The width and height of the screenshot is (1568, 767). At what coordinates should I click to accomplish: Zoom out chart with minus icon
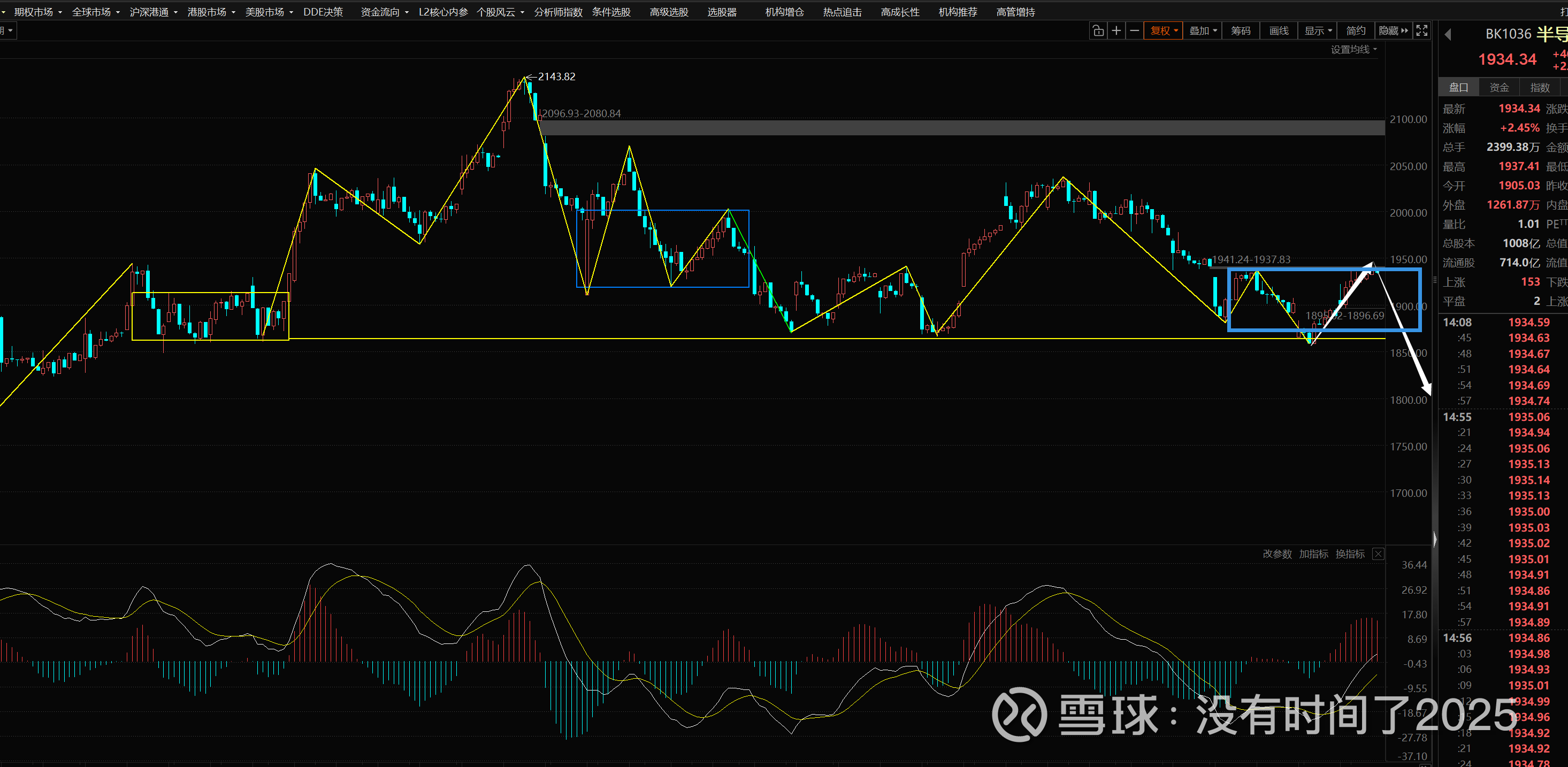(x=1135, y=30)
